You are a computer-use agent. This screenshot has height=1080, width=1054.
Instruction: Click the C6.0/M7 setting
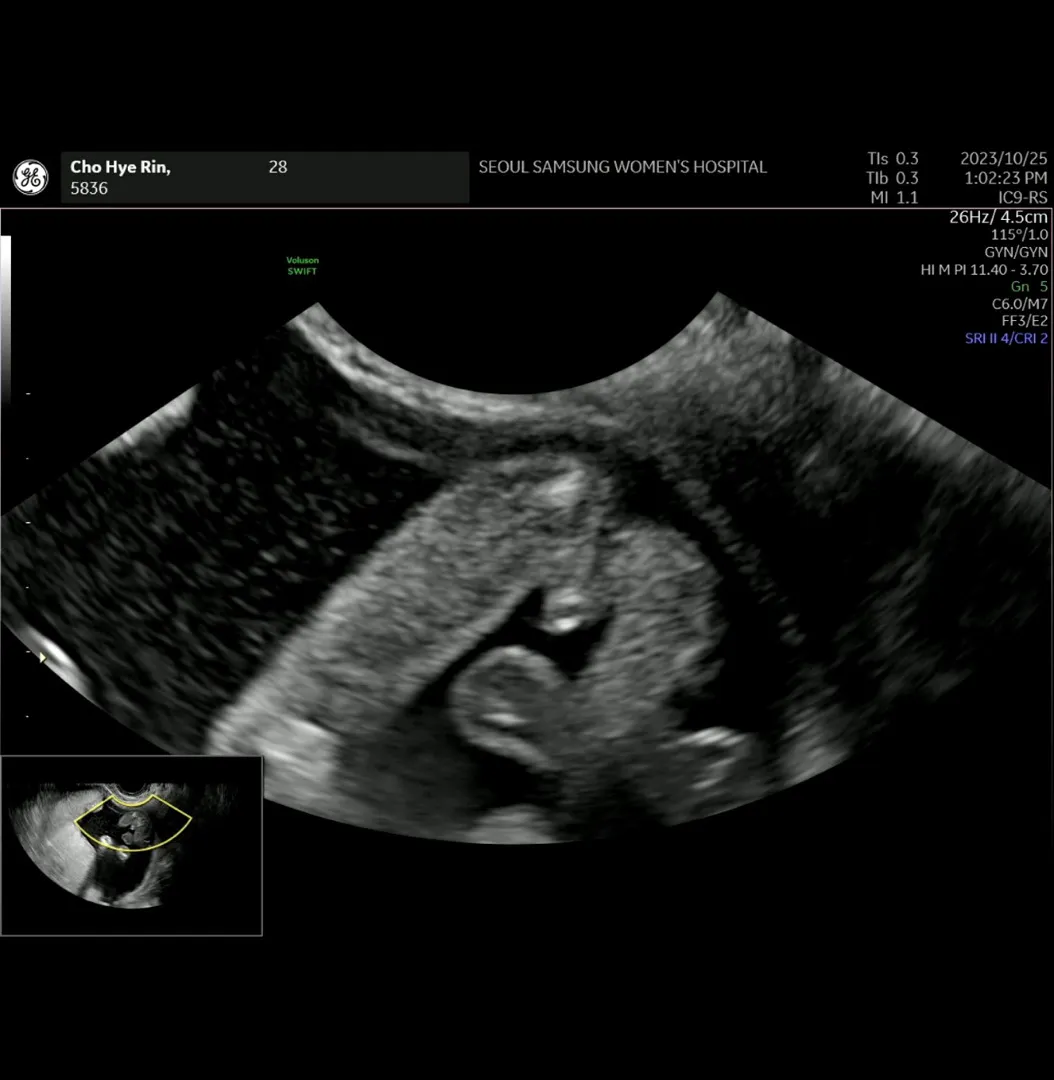1020,304
